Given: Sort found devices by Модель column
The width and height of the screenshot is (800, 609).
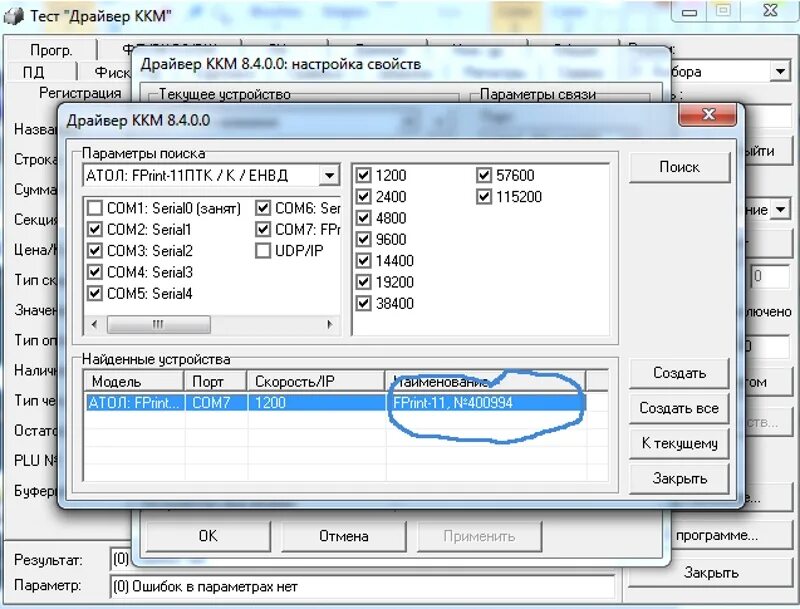Looking at the screenshot, I should [134, 382].
